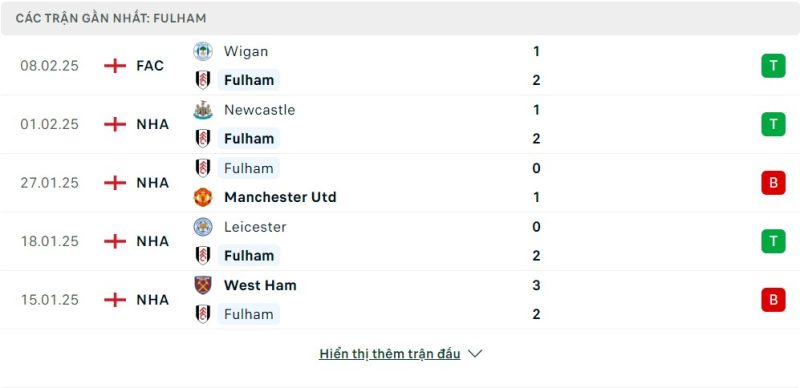Viewport: 800px width, 388px height.
Task: Select the Manchester Utd team name
Action: (280, 197)
